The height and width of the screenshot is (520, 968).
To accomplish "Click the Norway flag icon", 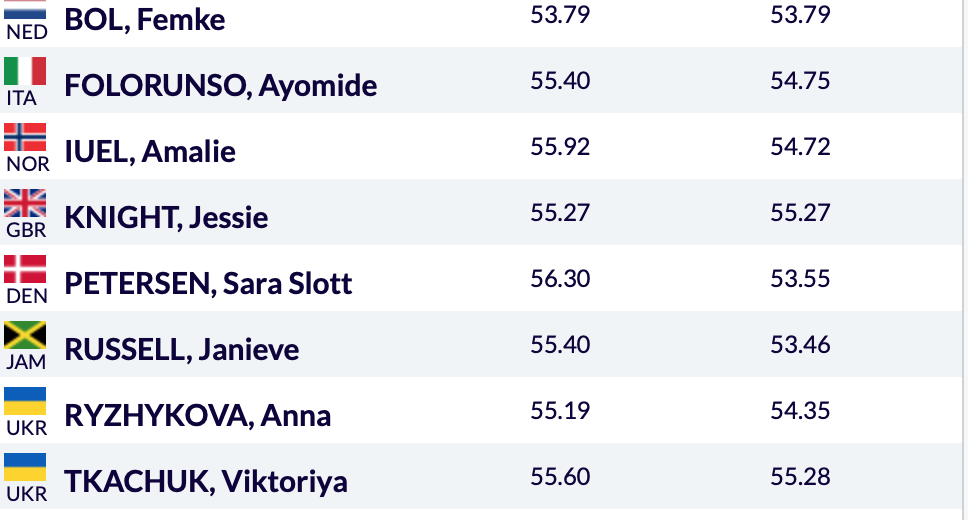I will (x=25, y=137).
